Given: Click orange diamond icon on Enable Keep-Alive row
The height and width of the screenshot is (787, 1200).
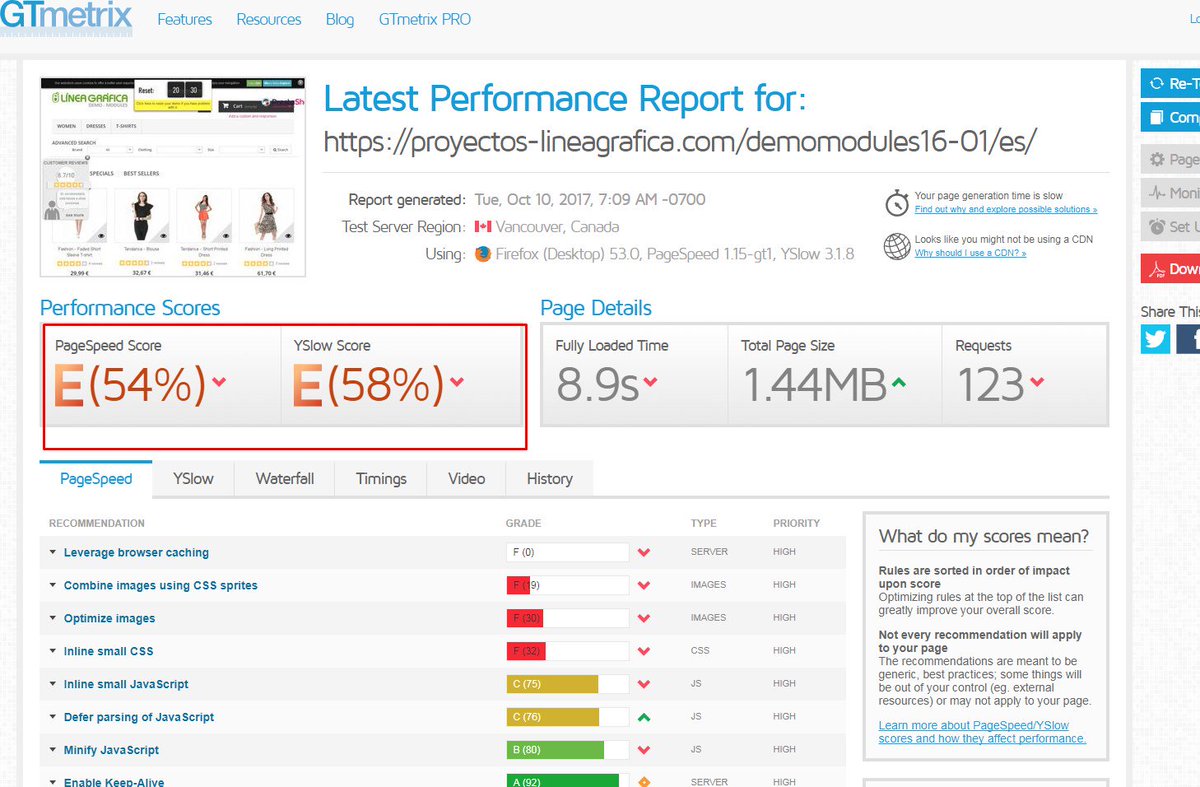Looking at the screenshot, I should pyautogui.click(x=644, y=782).
